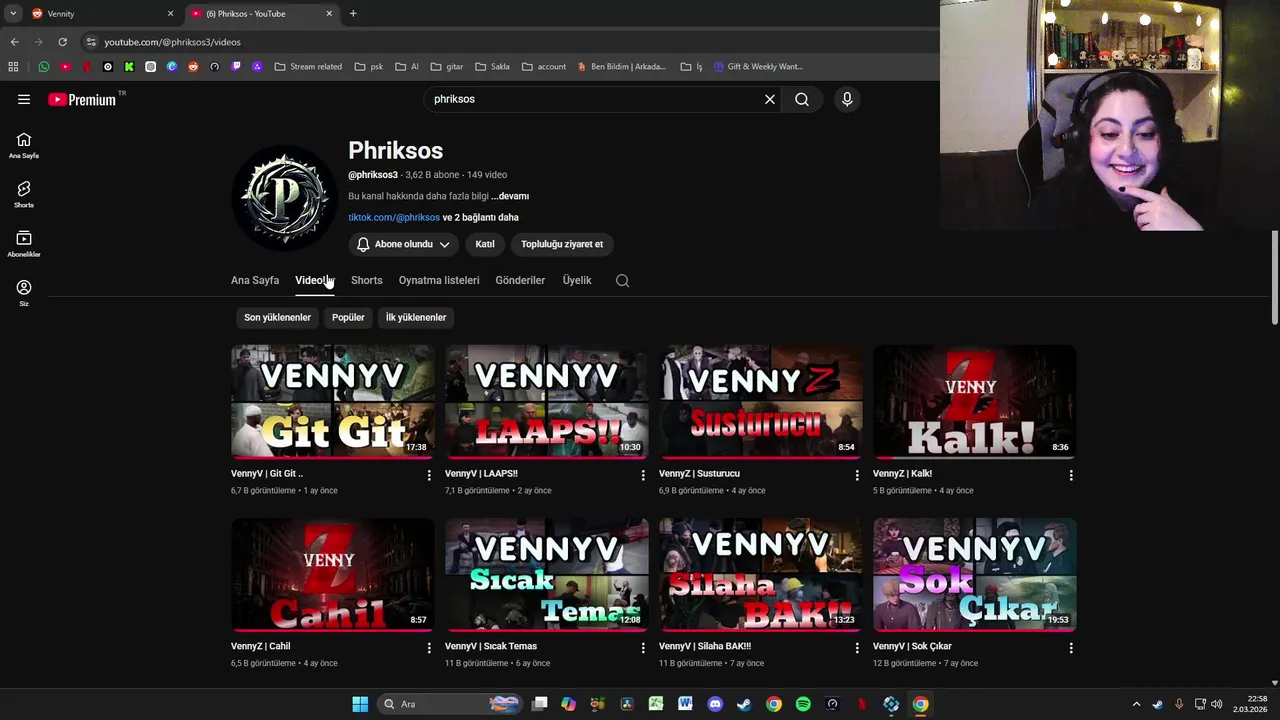
Task: Click the YouTube Premium logo
Action: click(x=83, y=99)
